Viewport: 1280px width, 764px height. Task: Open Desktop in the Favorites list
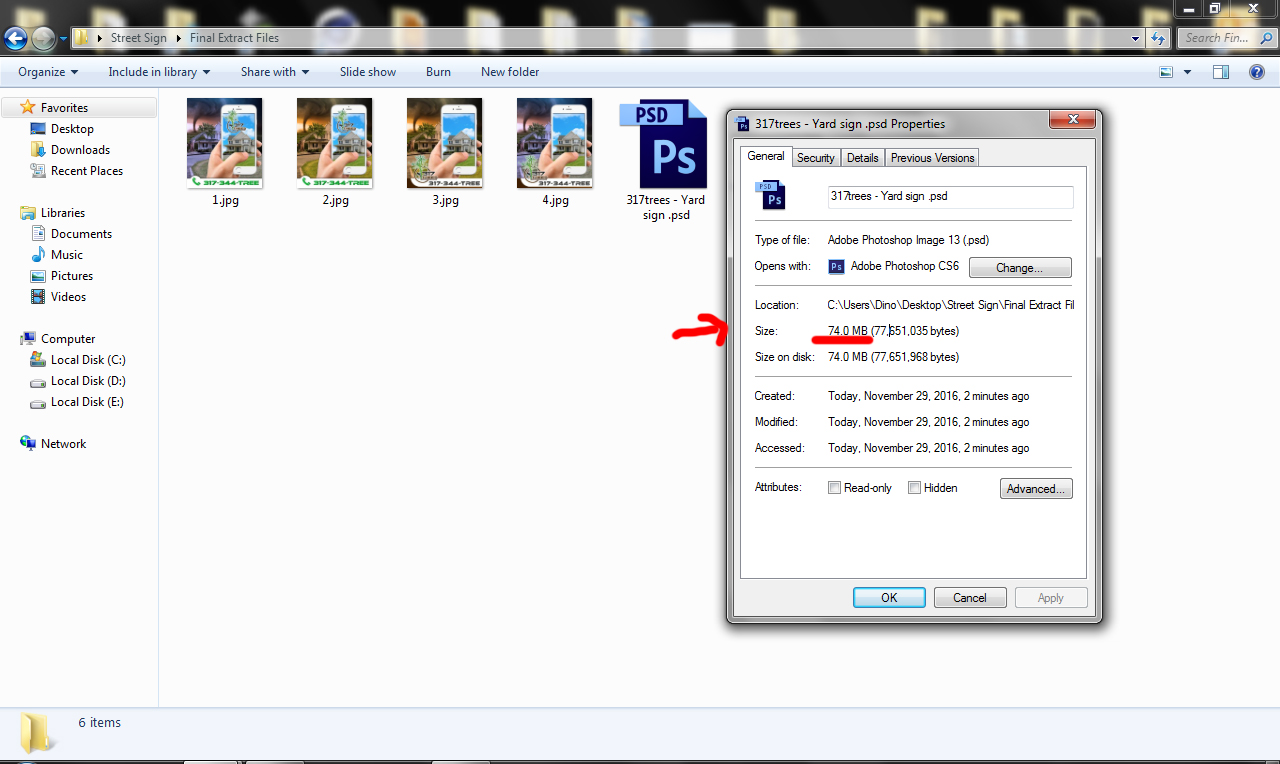point(72,129)
